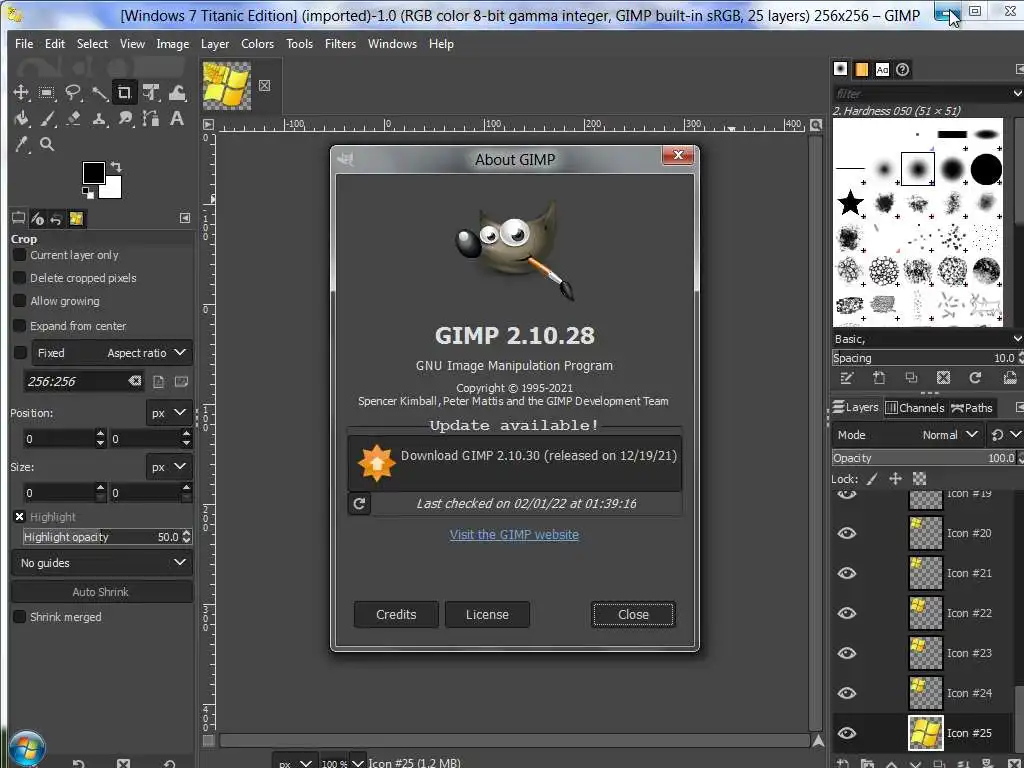1024x768 pixels.
Task: Toggle the Fixed aspect ratio checkbox
Action: 20,353
